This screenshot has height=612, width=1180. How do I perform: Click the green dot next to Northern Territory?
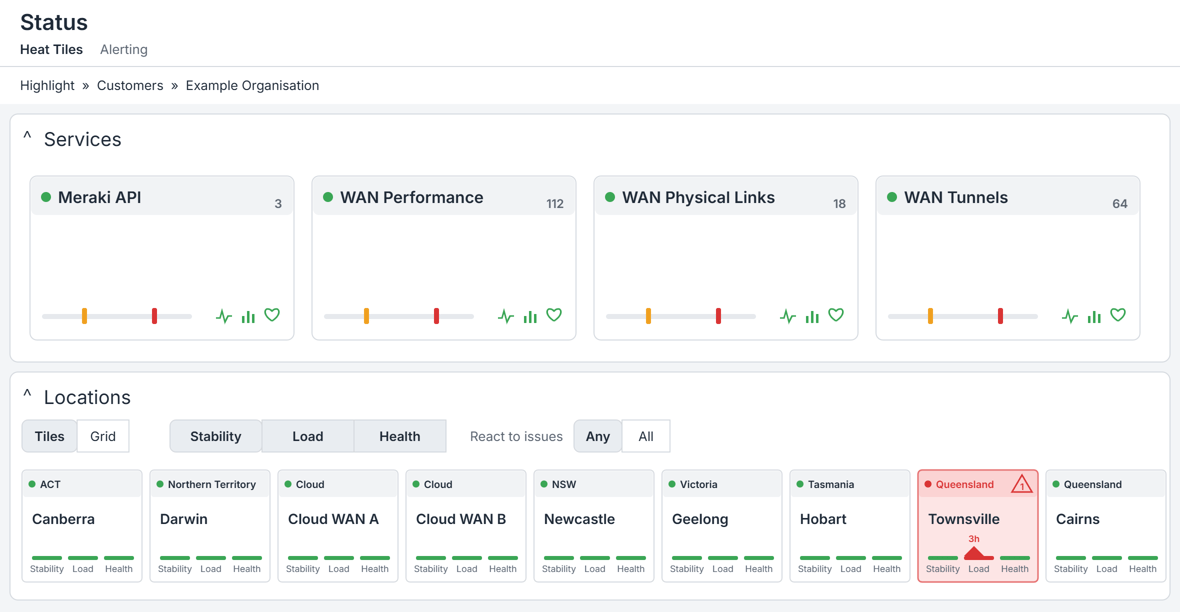160,484
